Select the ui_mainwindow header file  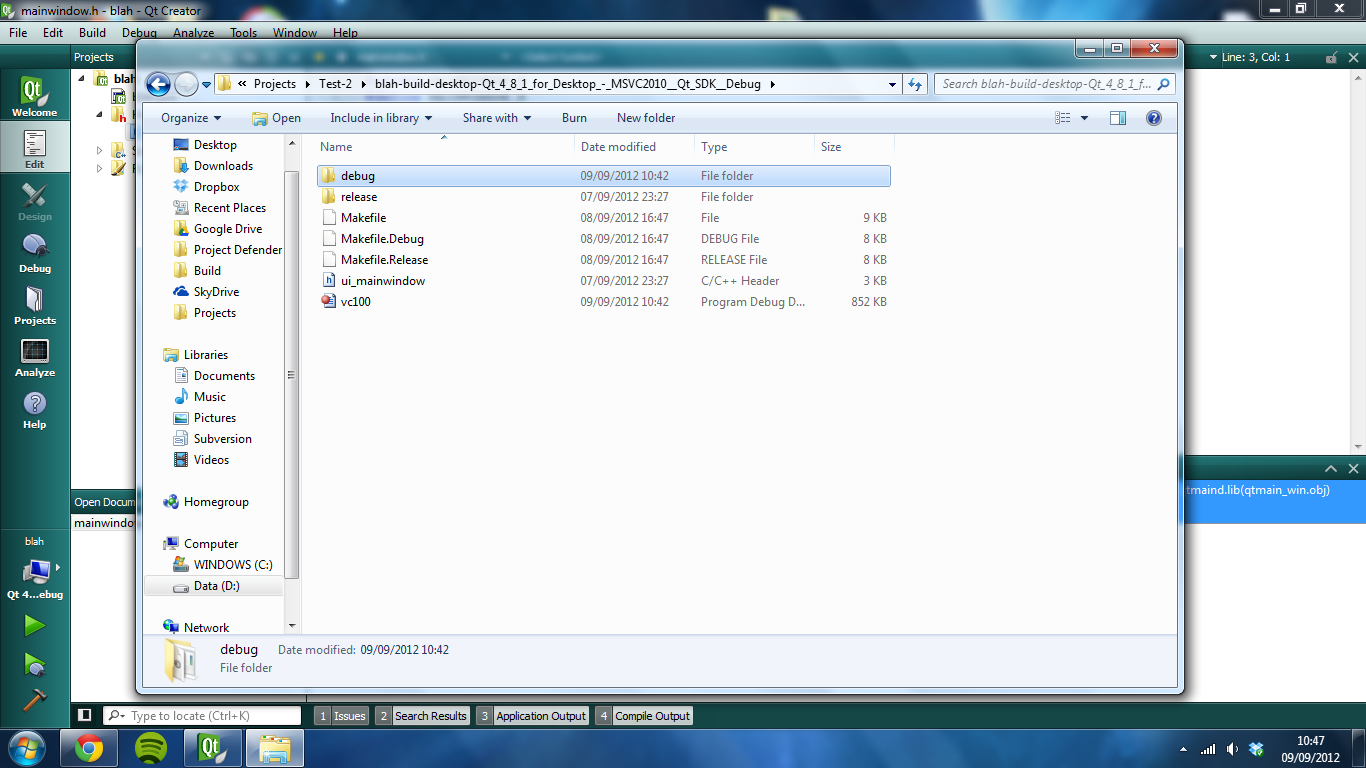604,281
